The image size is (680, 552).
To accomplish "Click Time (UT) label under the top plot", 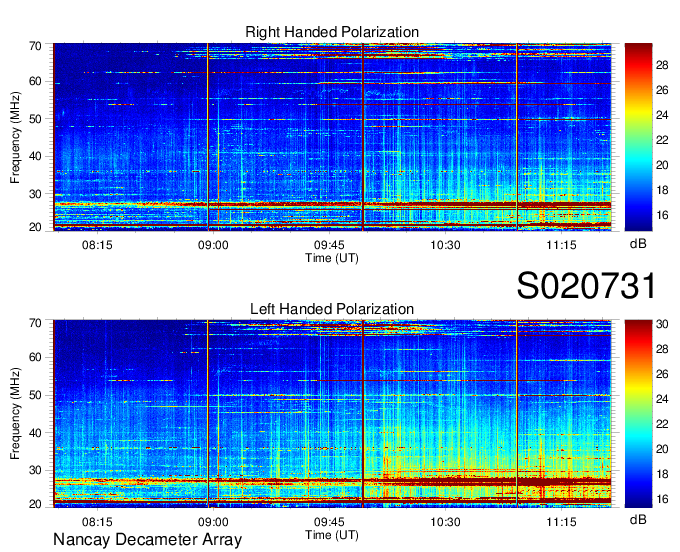I will [x=332, y=258].
